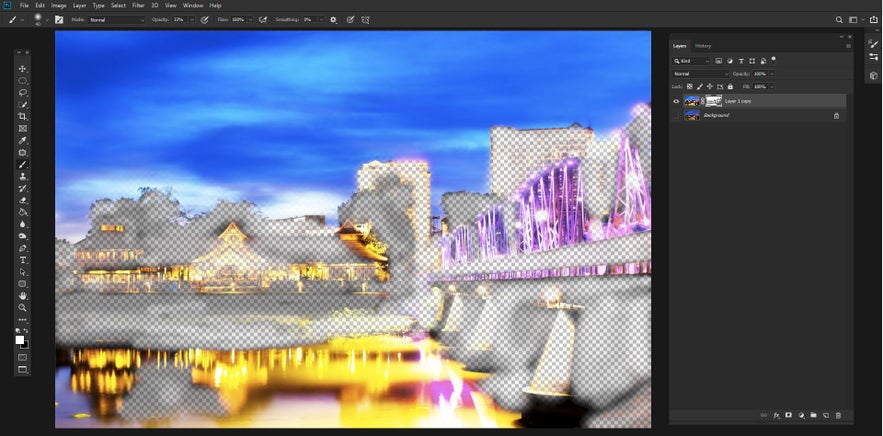
Task: Enable airbrush-style build-up
Action: [x=263, y=20]
